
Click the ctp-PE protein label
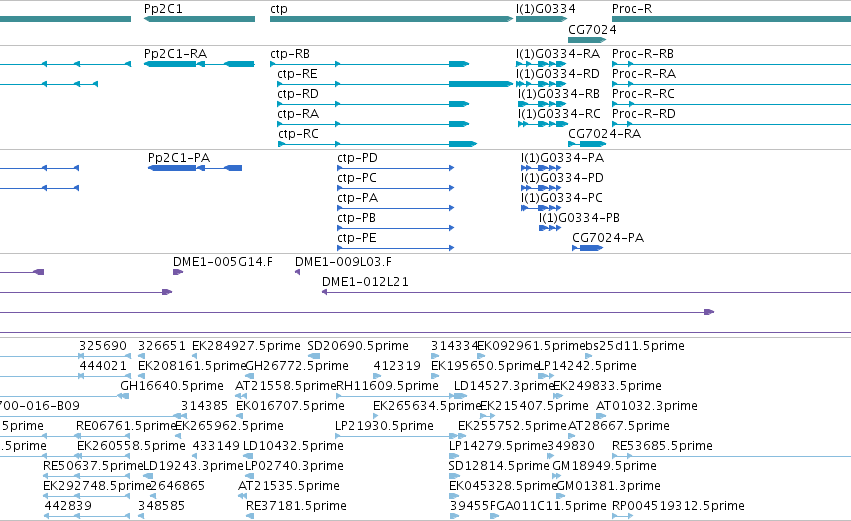tap(357, 238)
